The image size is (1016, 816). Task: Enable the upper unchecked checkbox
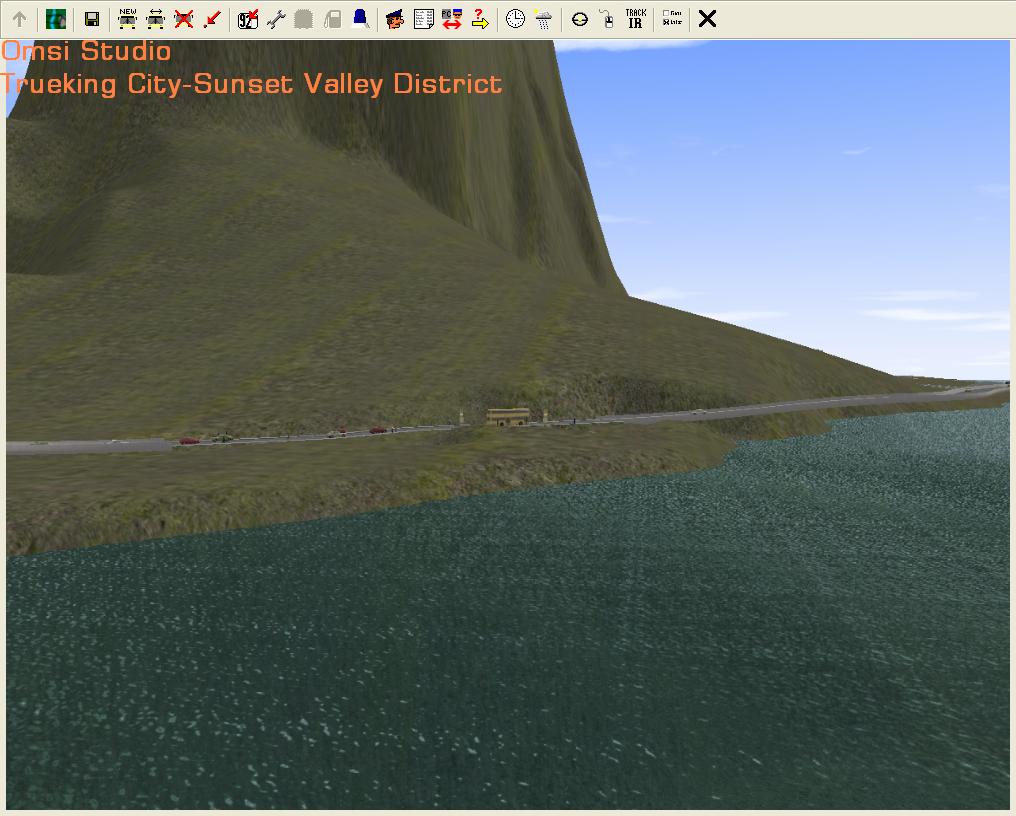click(667, 14)
